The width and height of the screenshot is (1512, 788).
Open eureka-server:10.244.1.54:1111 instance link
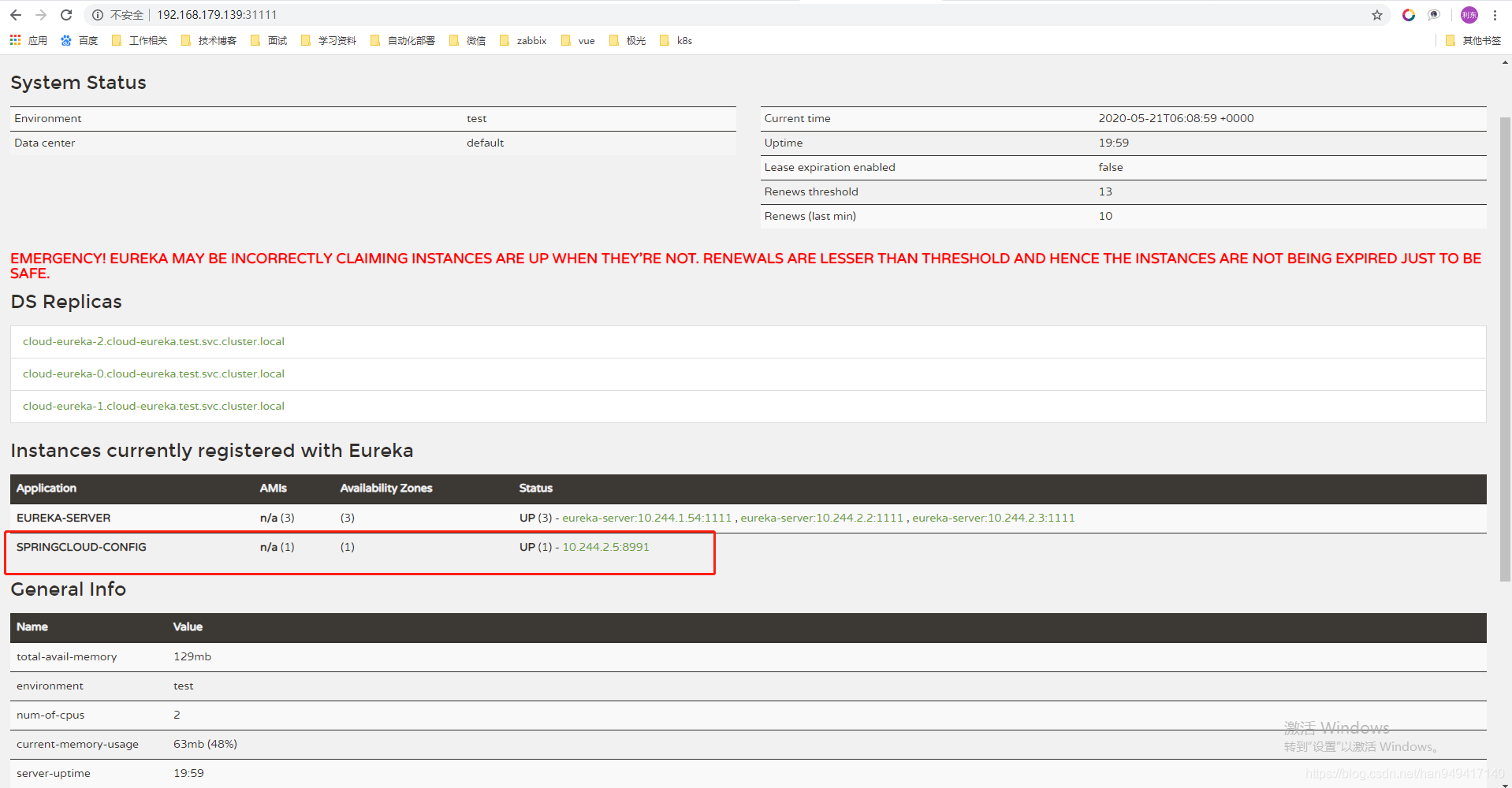pyautogui.click(x=646, y=518)
